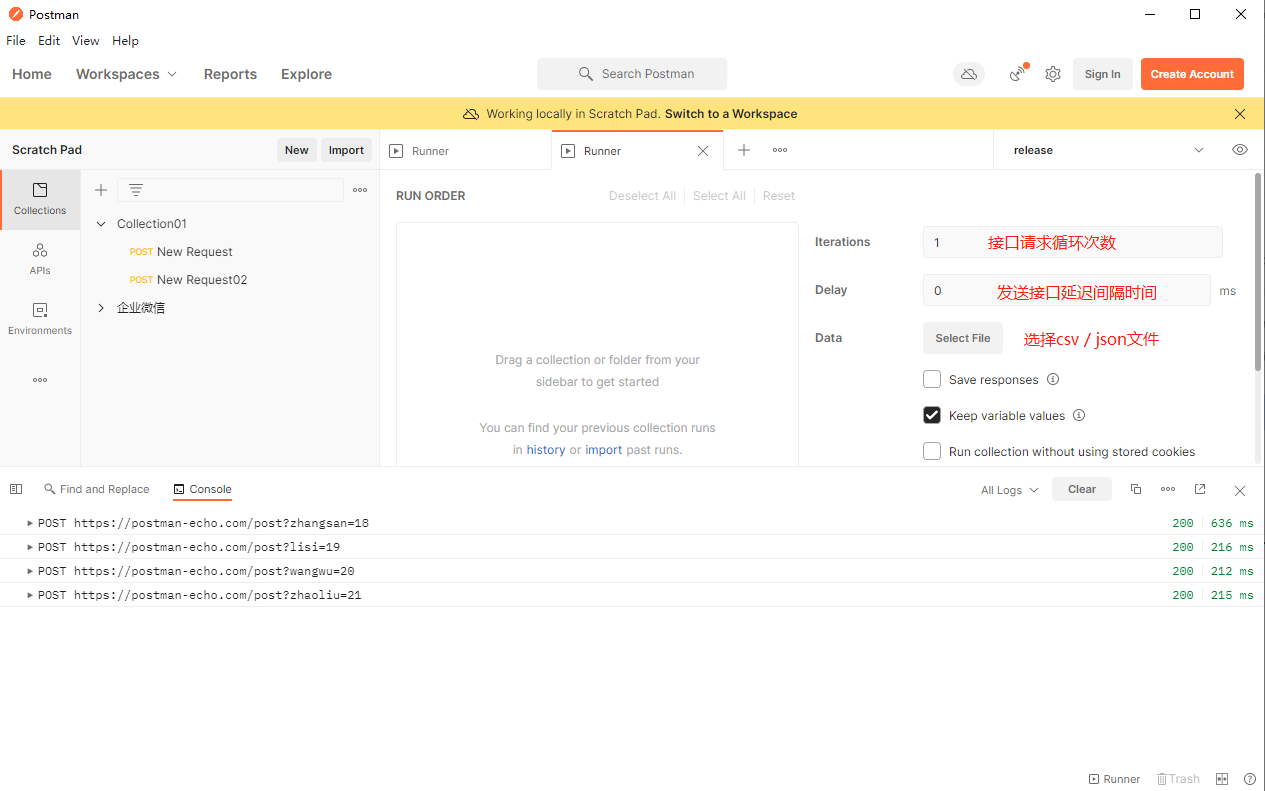The width and height of the screenshot is (1265, 791).
Task: Click the cloud sync status icon
Action: click(x=969, y=74)
